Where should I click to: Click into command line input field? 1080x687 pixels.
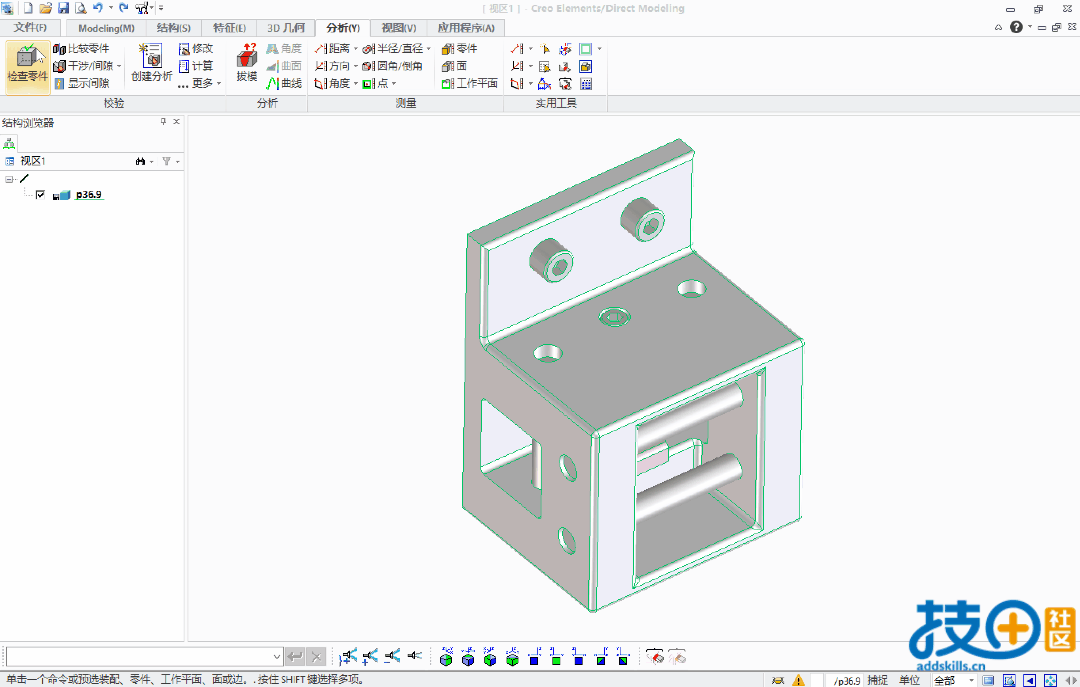click(x=138, y=657)
